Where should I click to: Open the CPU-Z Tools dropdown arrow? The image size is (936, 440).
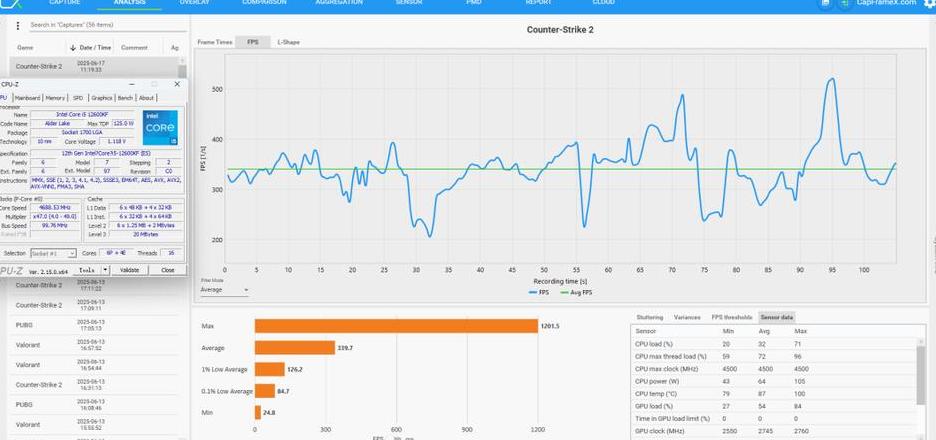pos(105,270)
